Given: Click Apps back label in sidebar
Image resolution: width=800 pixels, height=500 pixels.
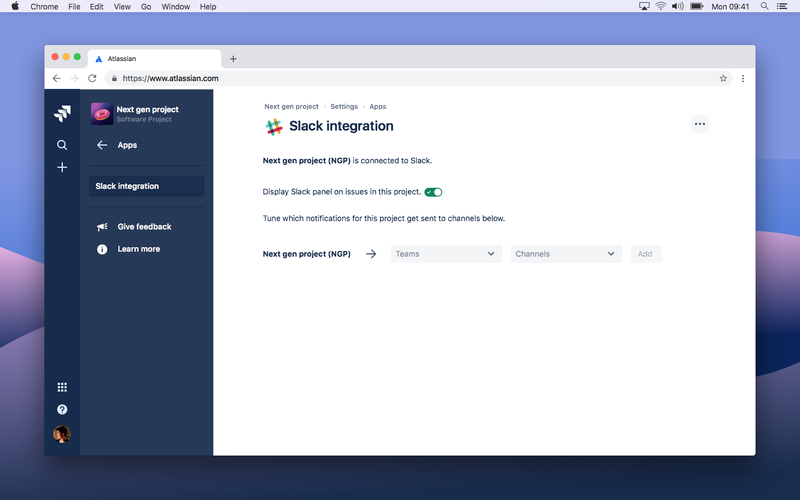Looking at the screenshot, I should [x=127, y=145].
